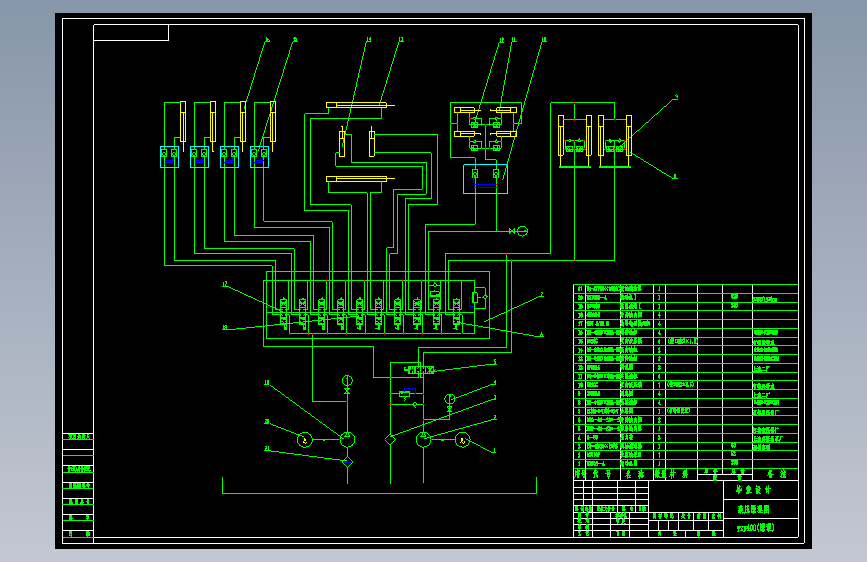Click the 备注 header in the parts table
This screenshot has height=562, width=867.
775,474
